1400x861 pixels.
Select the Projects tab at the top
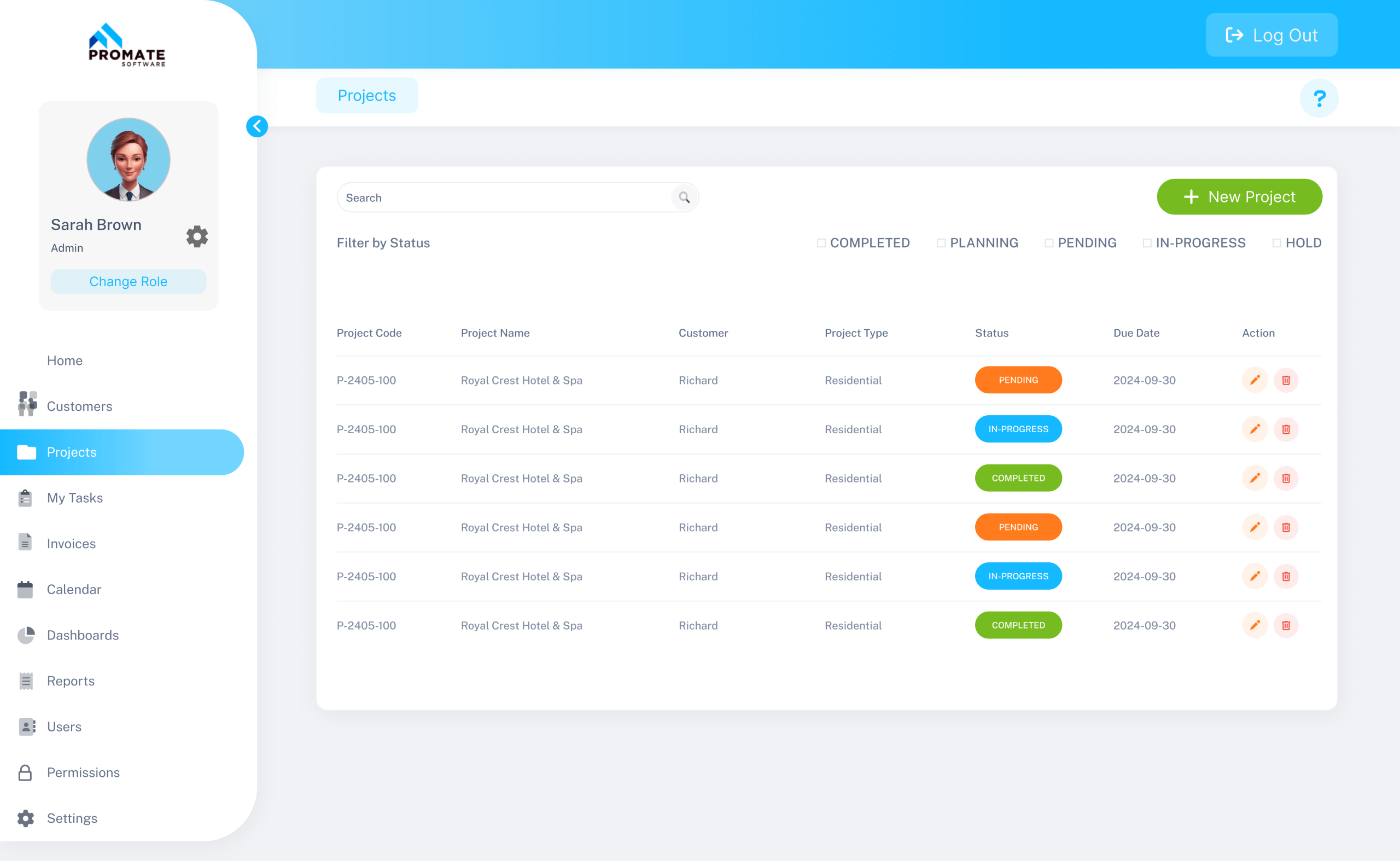point(366,96)
